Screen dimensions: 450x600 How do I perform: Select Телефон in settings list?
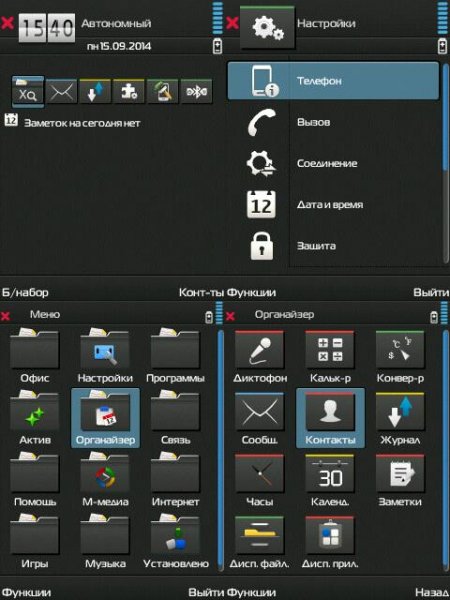point(333,81)
